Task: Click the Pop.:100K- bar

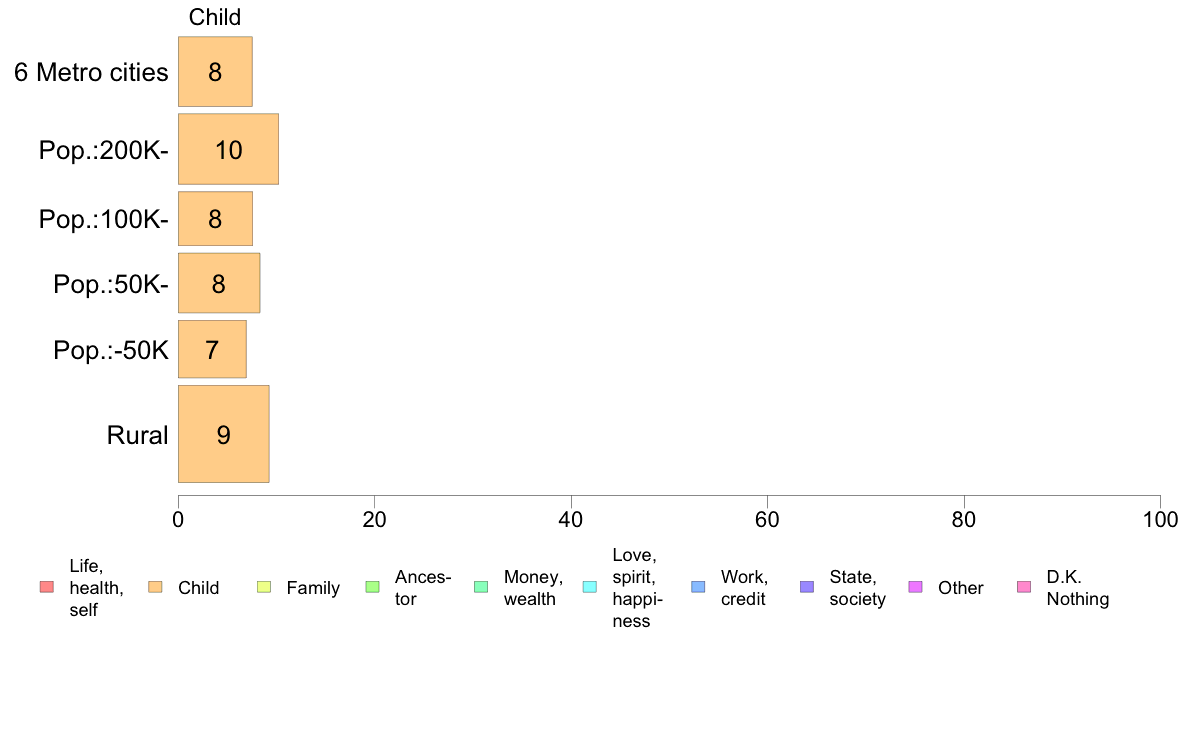Action: 215,218
